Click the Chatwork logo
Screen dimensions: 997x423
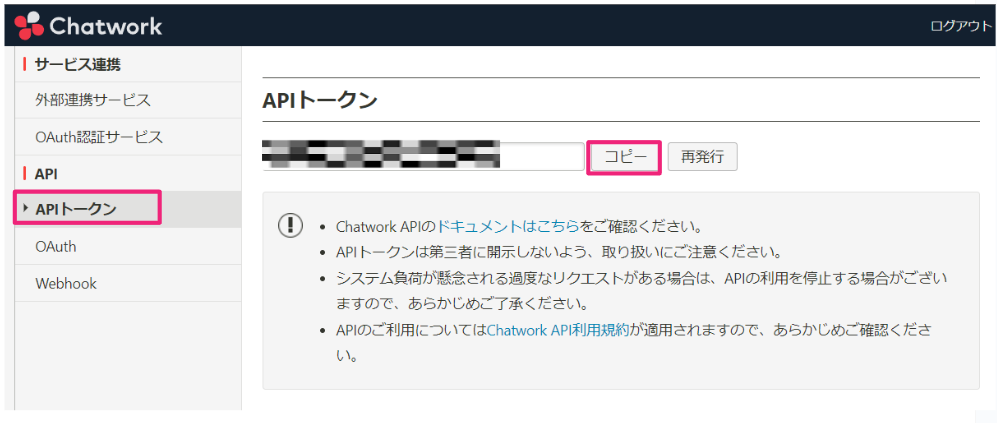click(x=88, y=26)
